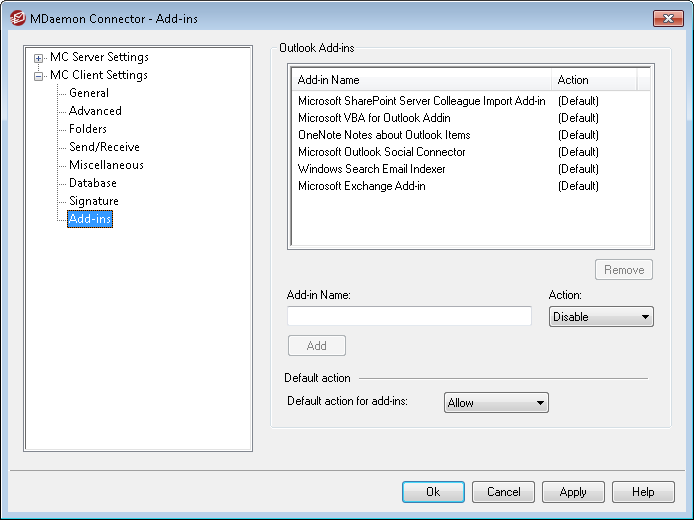Open Help for this dialog

(643, 492)
